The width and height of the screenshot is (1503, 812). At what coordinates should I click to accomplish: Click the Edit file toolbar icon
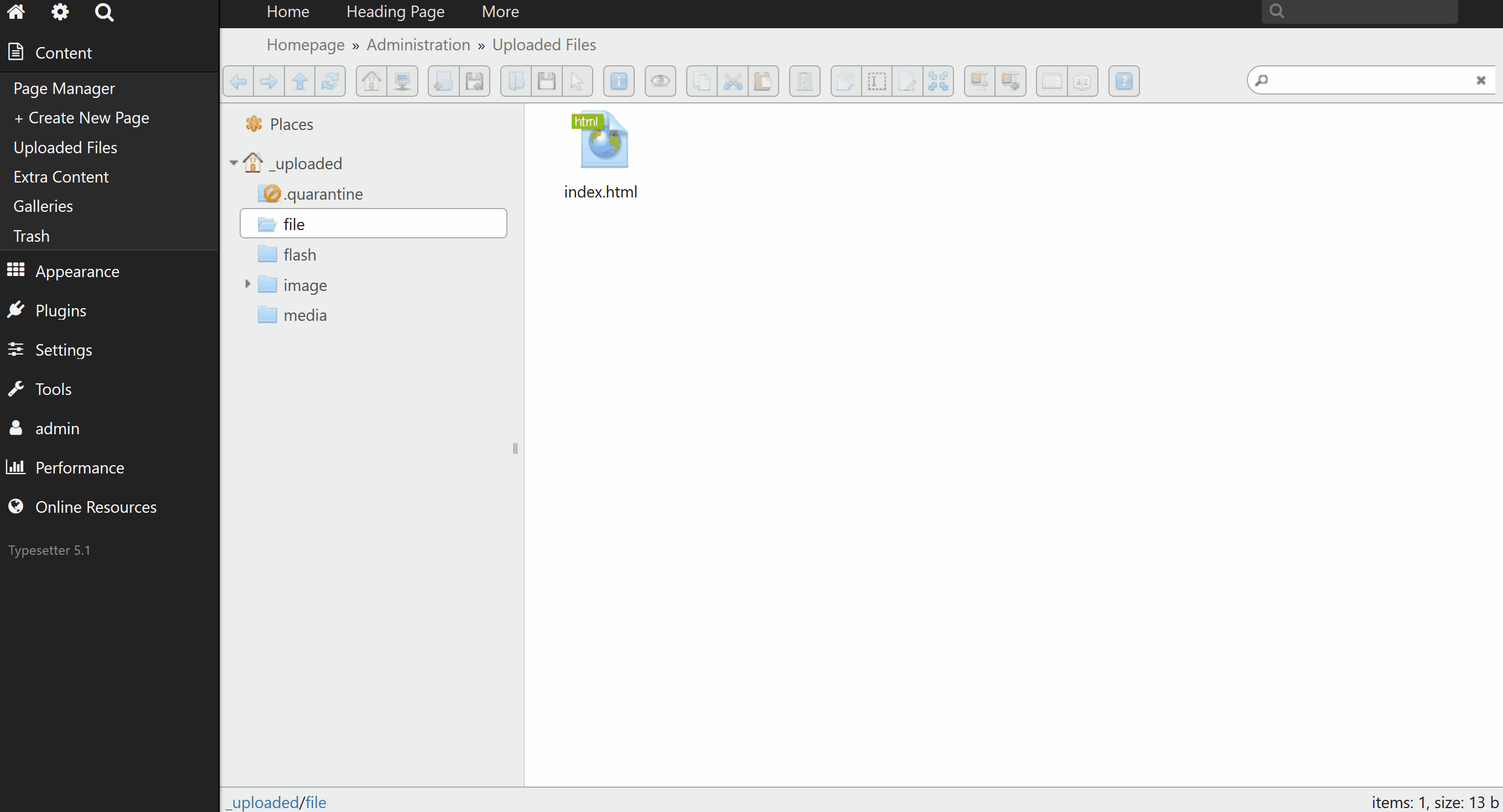click(x=908, y=81)
